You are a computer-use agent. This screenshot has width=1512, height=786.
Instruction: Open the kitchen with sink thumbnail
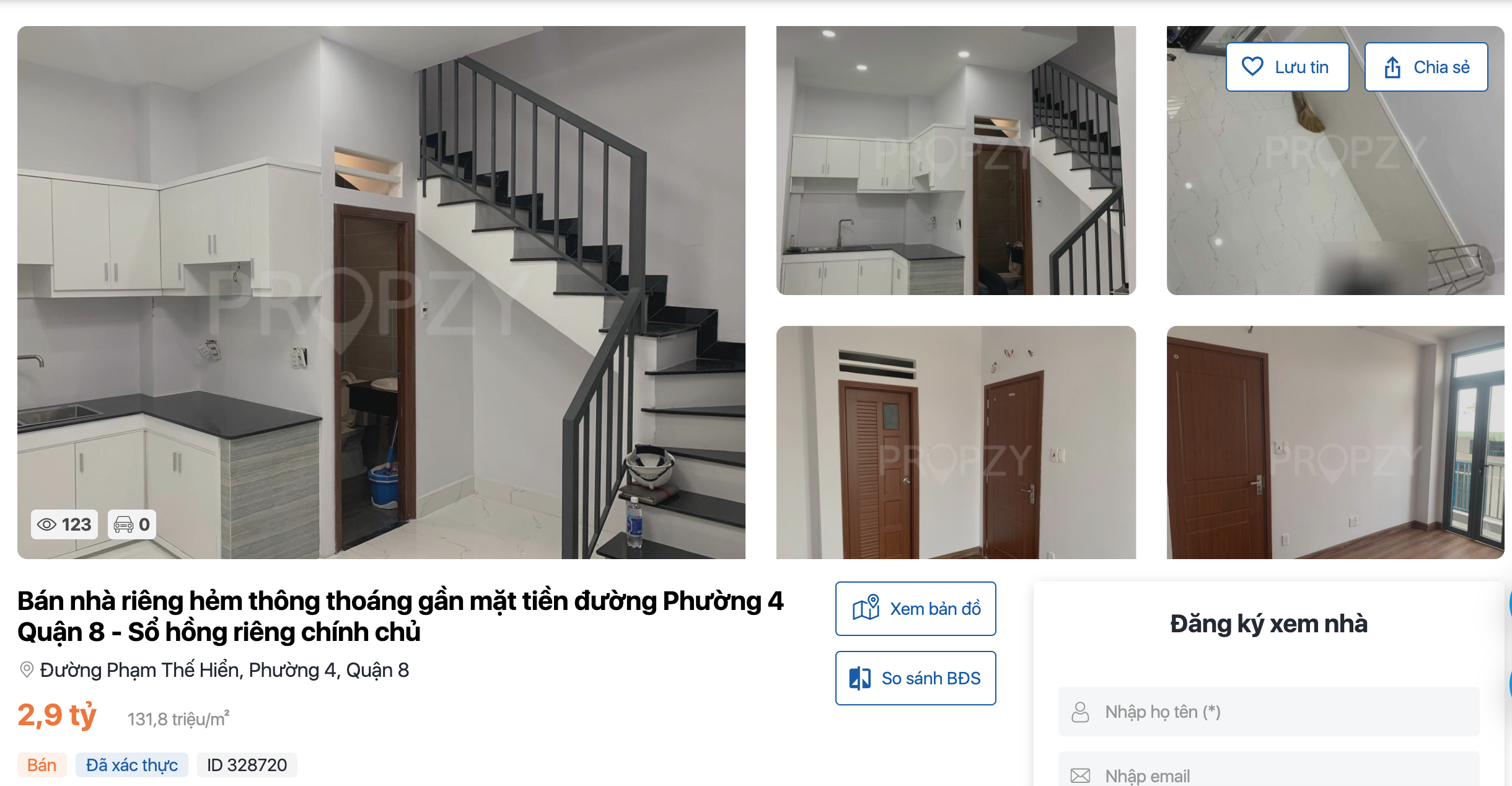coord(956,160)
